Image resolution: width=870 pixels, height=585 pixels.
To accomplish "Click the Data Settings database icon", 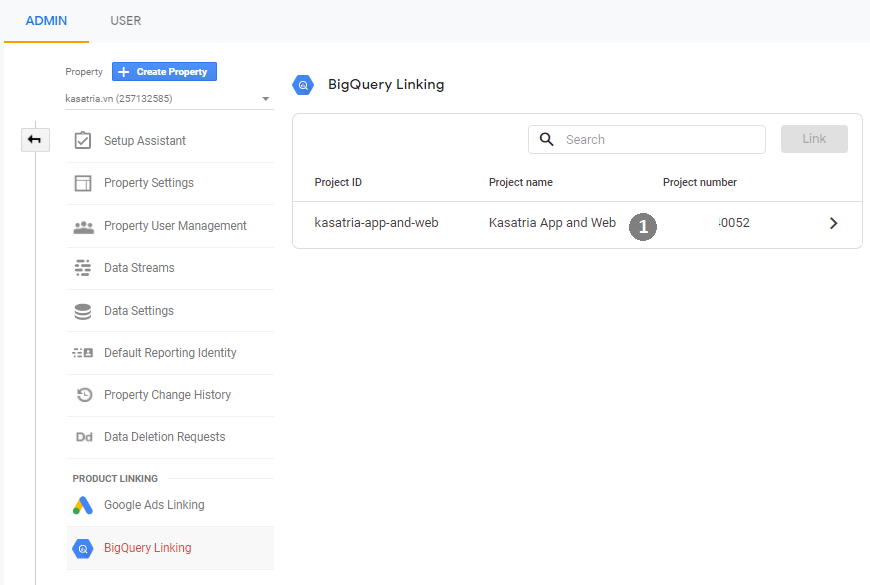I will [x=83, y=311].
